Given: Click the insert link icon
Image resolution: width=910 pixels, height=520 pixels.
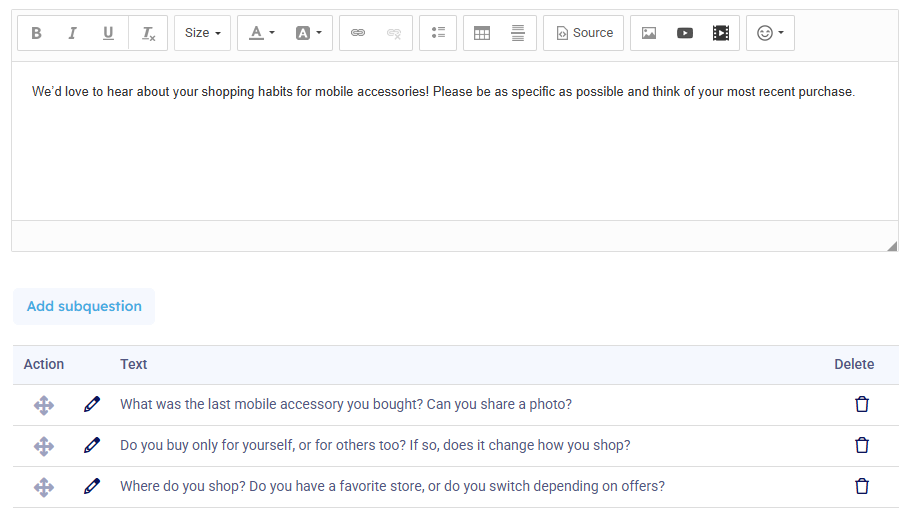Looking at the screenshot, I should tap(358, 33).
